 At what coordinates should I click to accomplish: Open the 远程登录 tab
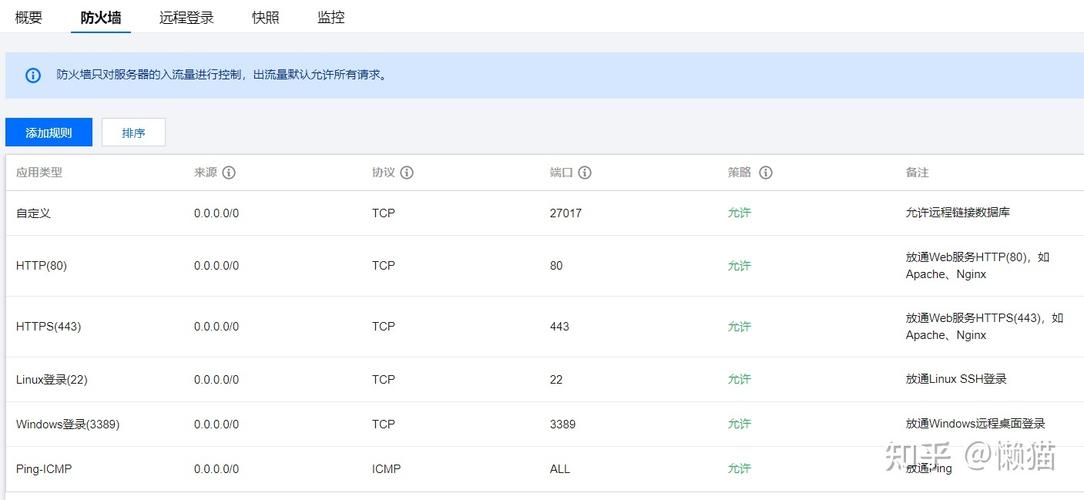click(x=187, y=18)
